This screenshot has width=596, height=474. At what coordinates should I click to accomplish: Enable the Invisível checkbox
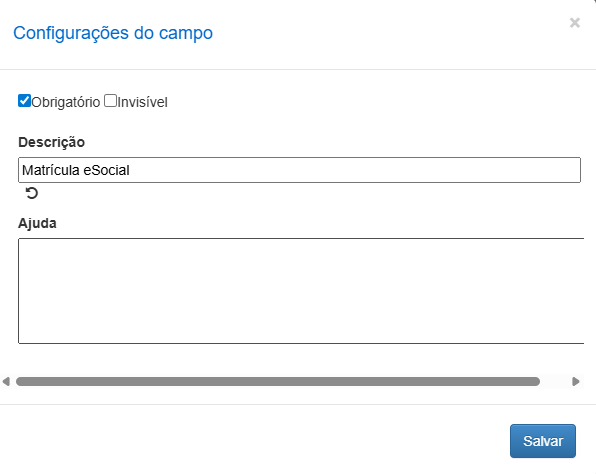(110, 101)
